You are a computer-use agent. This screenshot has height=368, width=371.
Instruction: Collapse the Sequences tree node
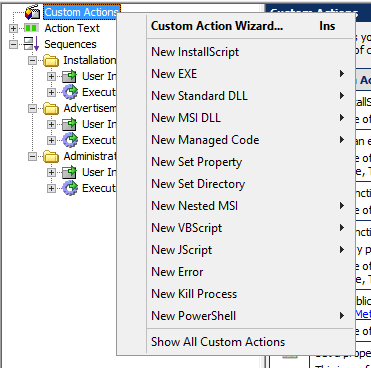coord(13,44)
